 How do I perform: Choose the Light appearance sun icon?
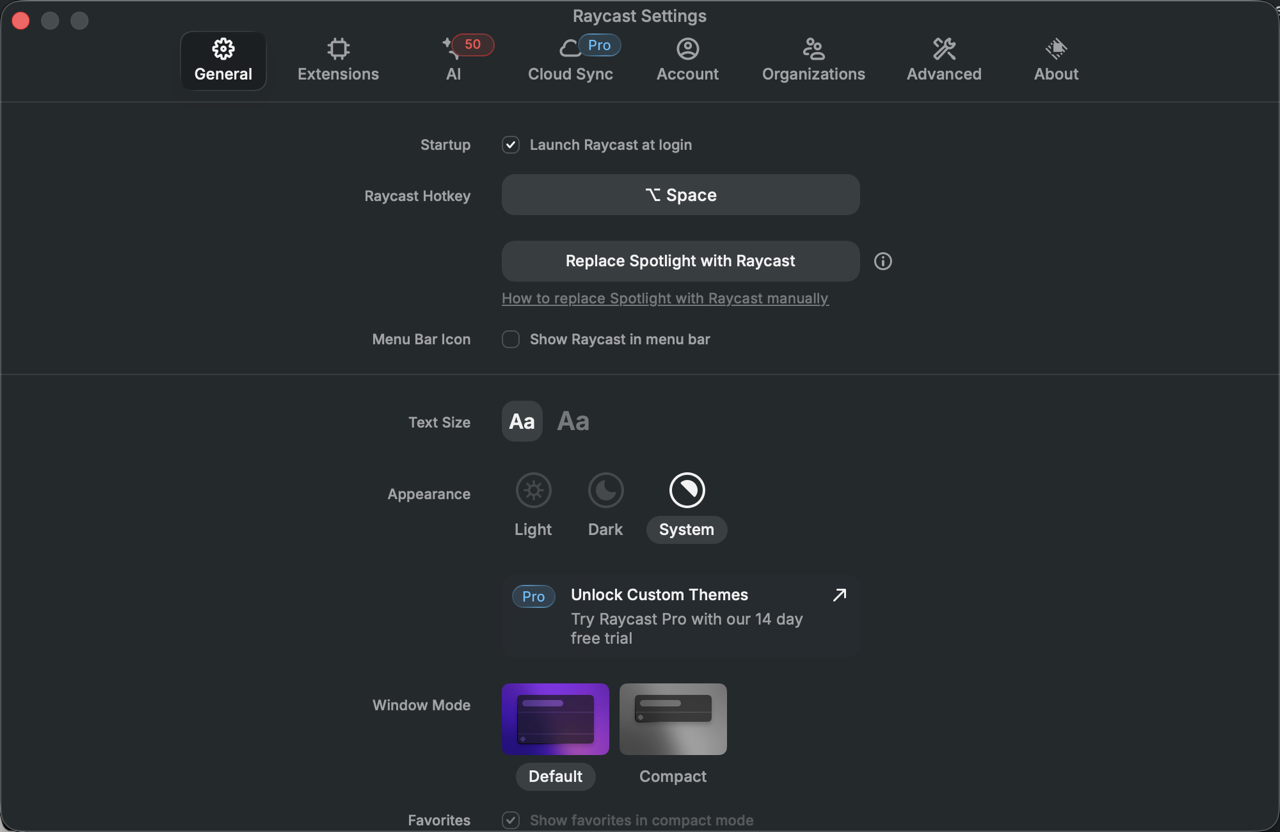(x=533, y=490)
